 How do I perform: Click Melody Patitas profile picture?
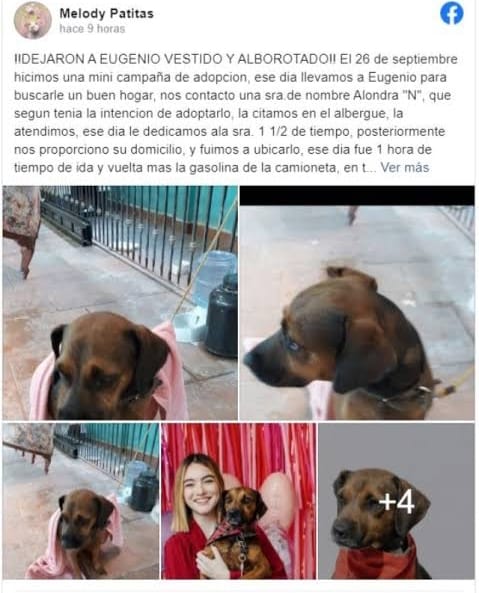[x=33, y=20]
